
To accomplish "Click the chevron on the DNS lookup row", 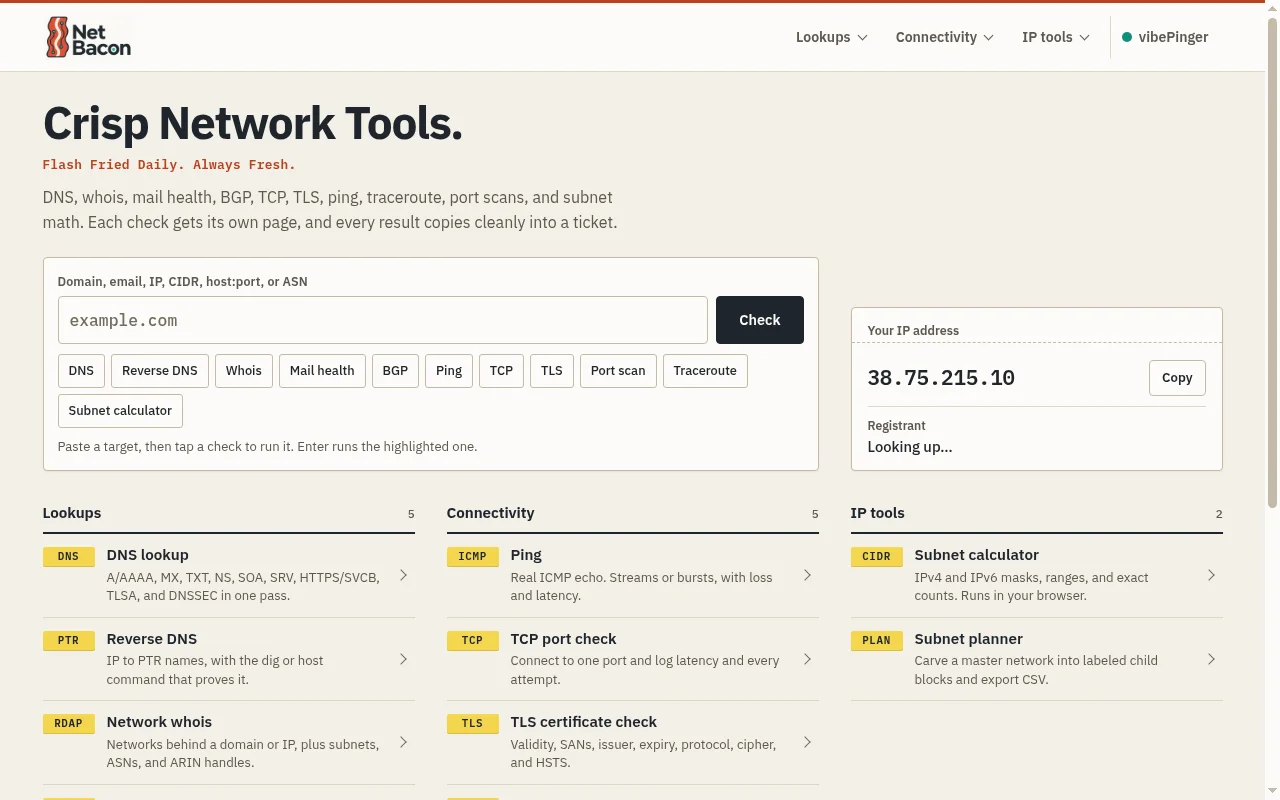I will tap(403, 575).
